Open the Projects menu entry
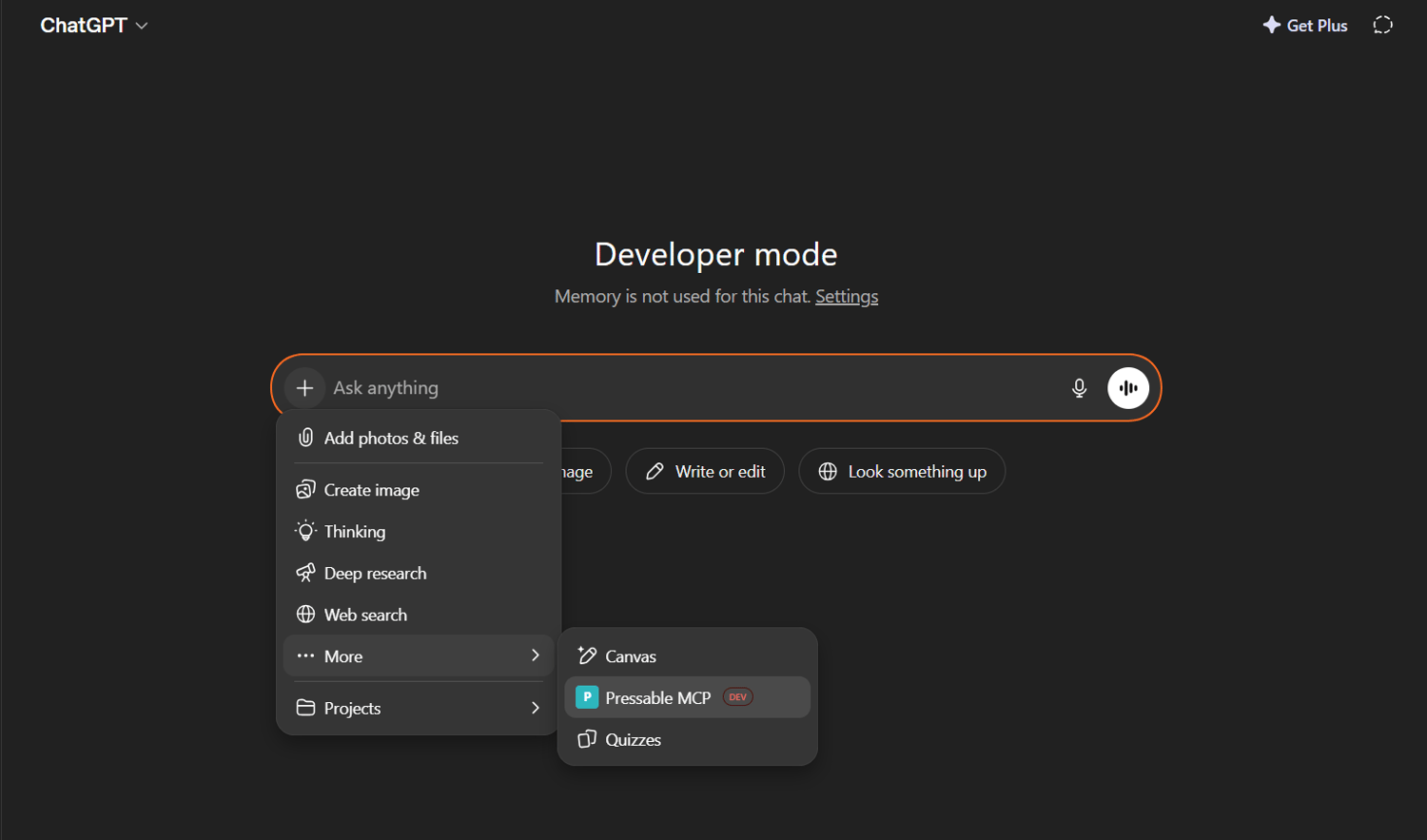This screenshot has height=840, width=1427. pos(419,708)
